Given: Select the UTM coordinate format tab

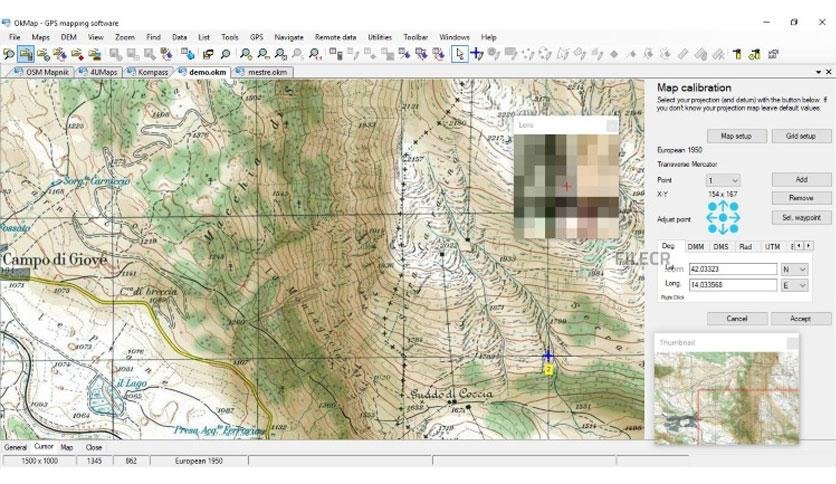Looking at the screenshot, I should point(772,246).
